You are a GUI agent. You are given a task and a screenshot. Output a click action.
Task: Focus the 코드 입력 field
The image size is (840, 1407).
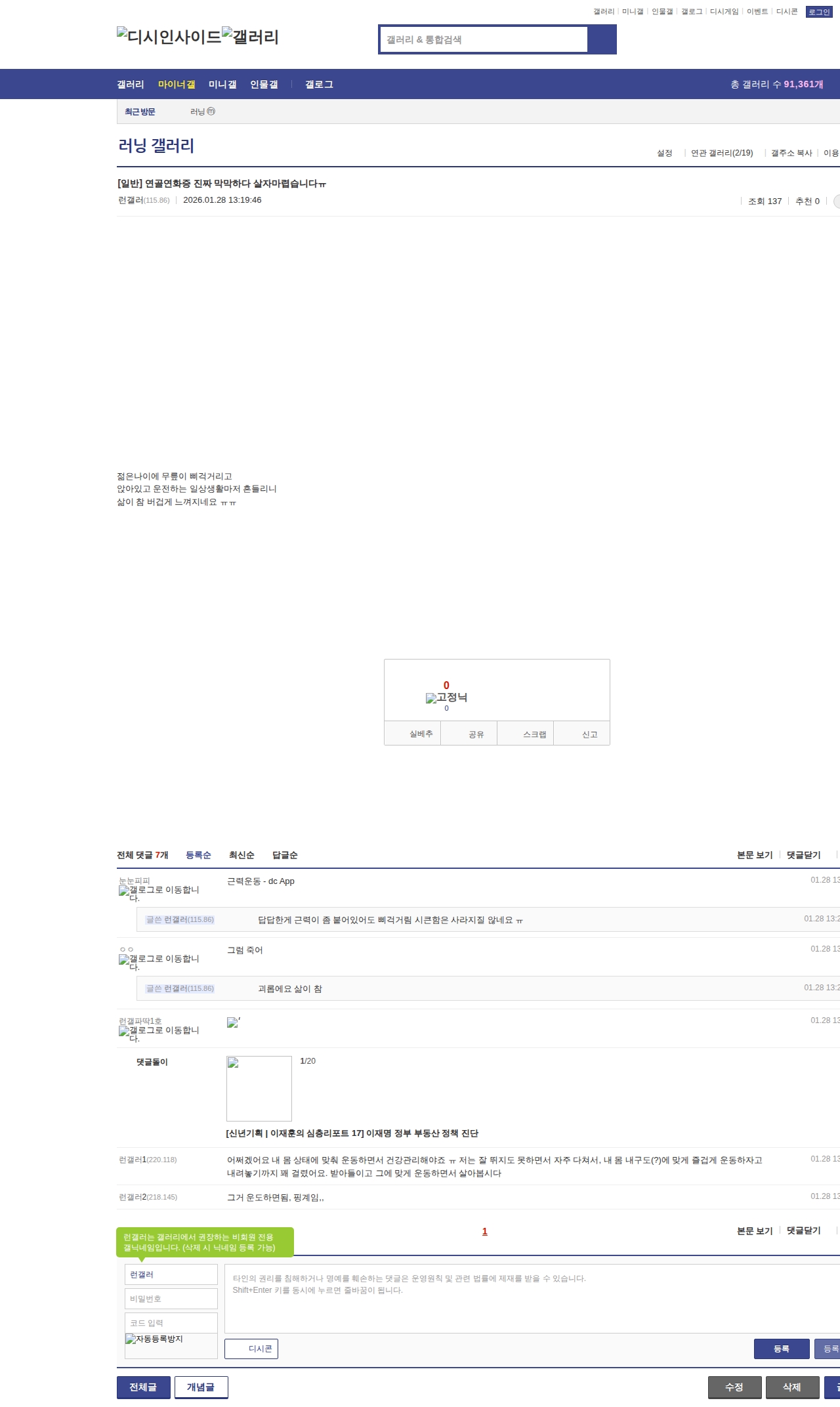click(171, 1323)
